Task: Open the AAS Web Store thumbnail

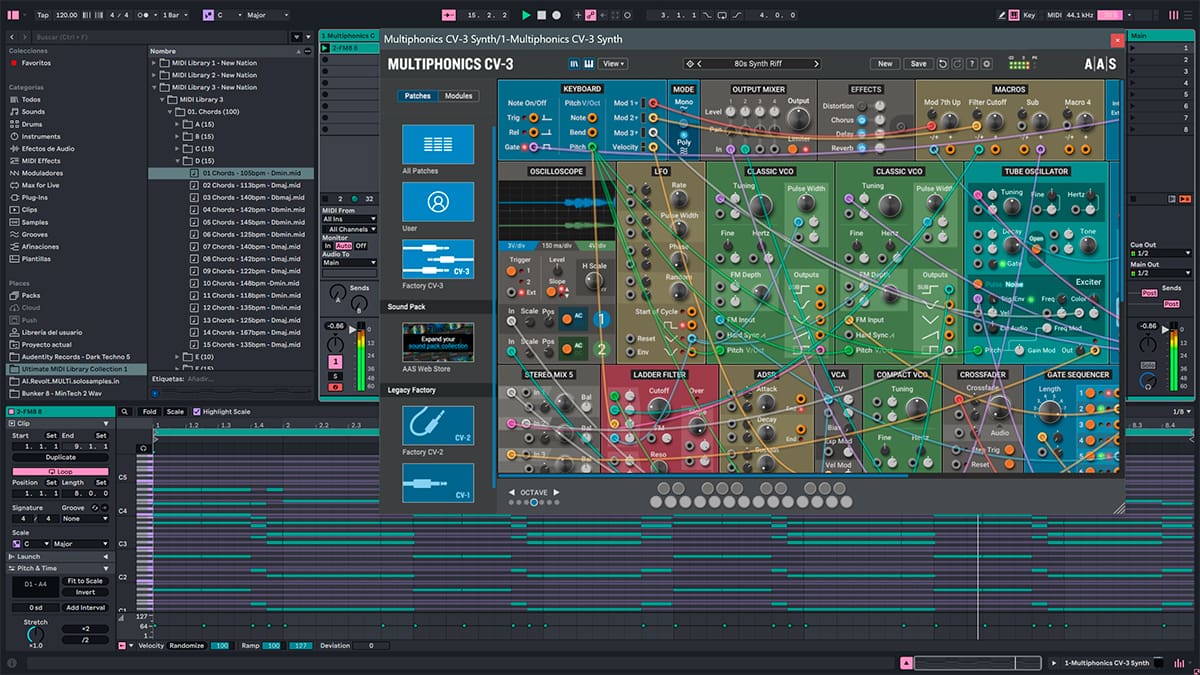Action: pos(438,342)
